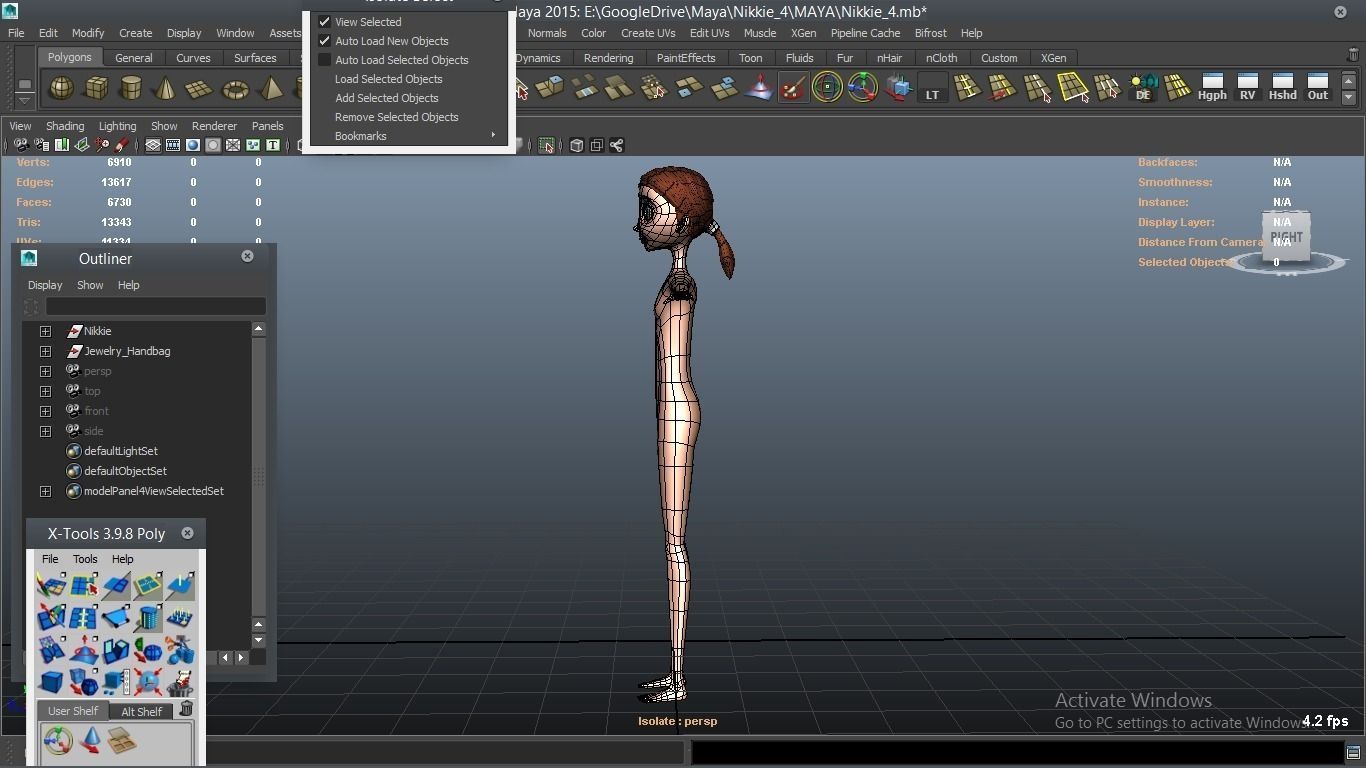Create a polygon plane from the shelf
This screenshot has height=768, width=1366.
[199, 89]
